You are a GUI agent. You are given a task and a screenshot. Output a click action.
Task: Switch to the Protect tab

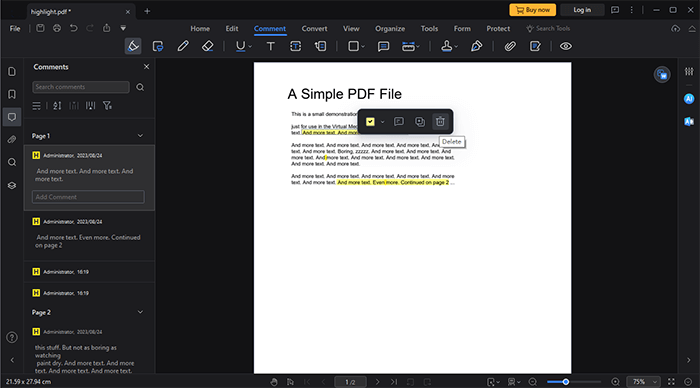click(498, 29)
